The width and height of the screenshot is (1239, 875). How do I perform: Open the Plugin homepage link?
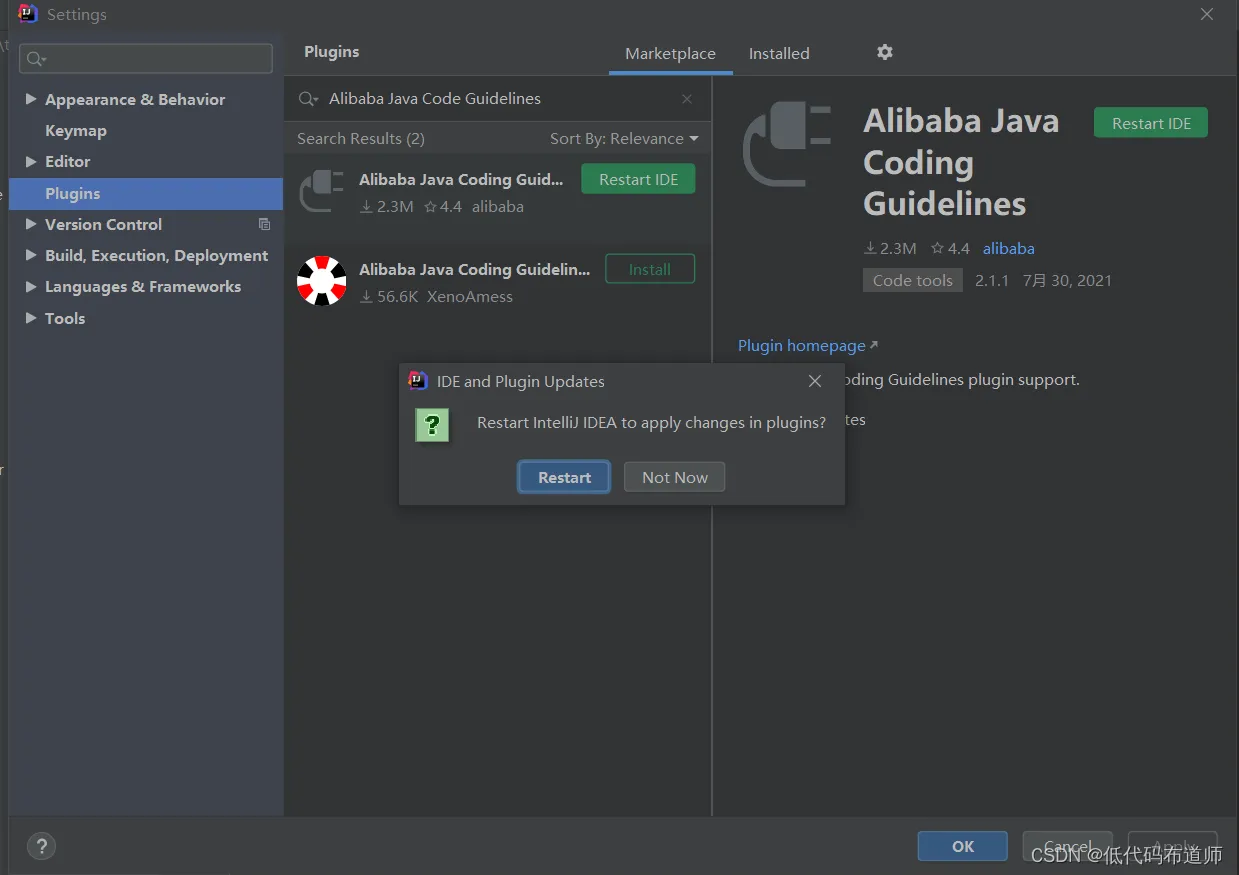[x=807, y=345]
